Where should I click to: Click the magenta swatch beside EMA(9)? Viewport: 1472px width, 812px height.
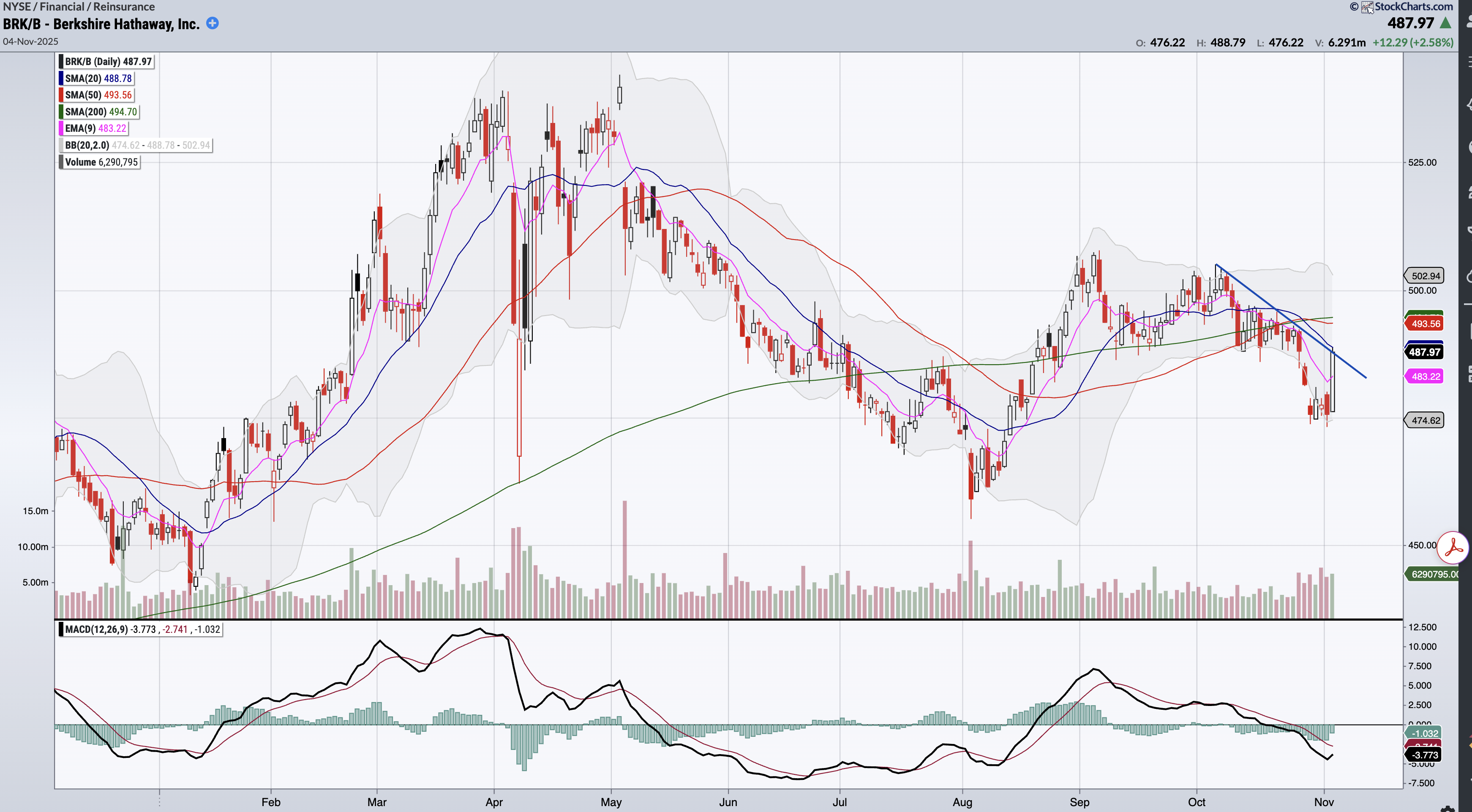coord(61,128)
